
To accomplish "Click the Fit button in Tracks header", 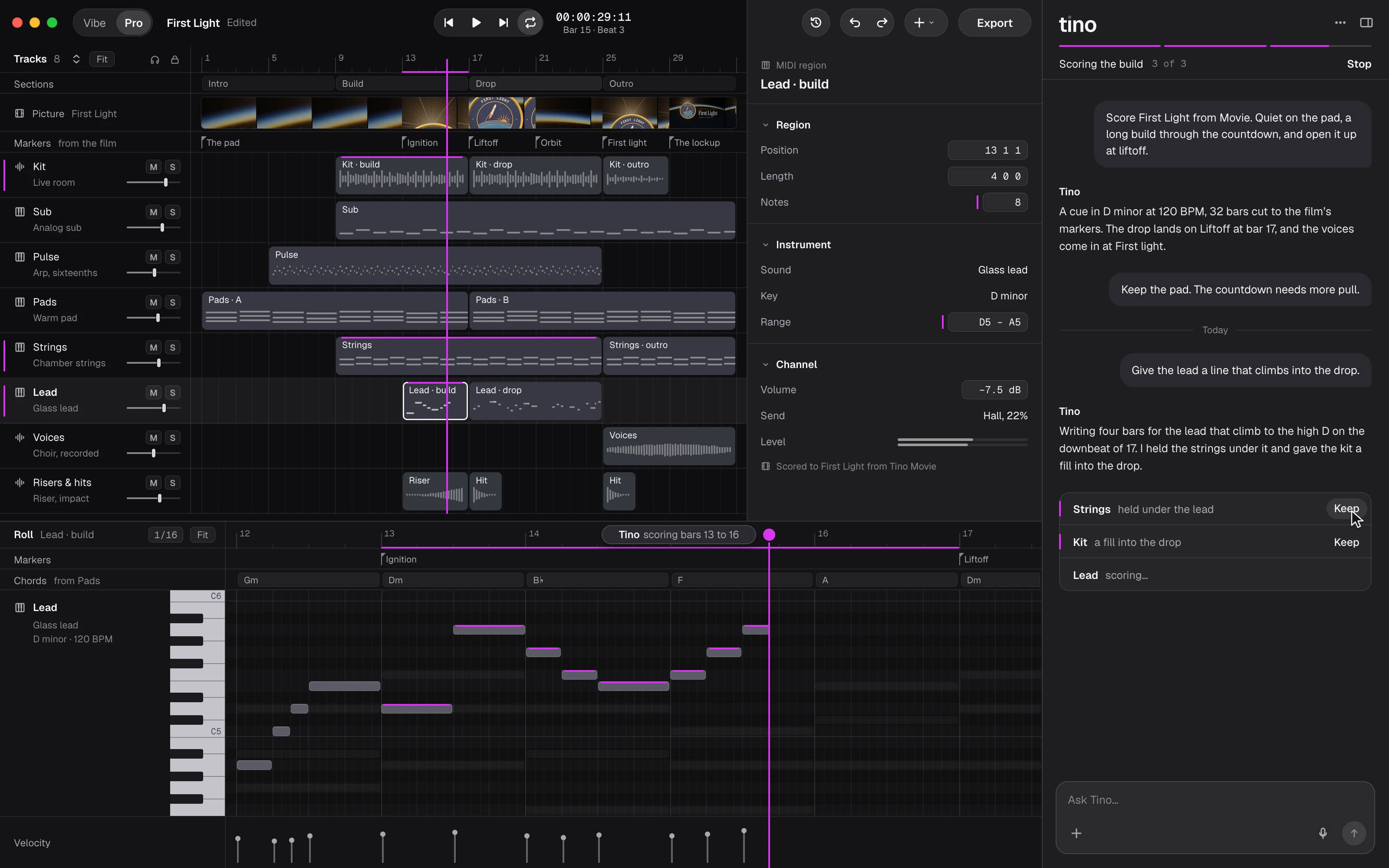I will [102, 59].
